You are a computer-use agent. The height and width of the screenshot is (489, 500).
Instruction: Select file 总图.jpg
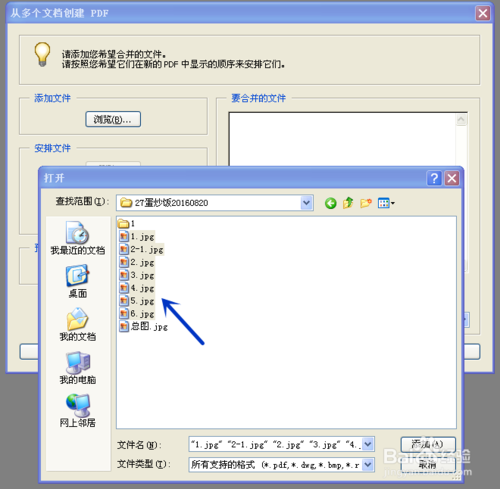click(x=143, y=326)
